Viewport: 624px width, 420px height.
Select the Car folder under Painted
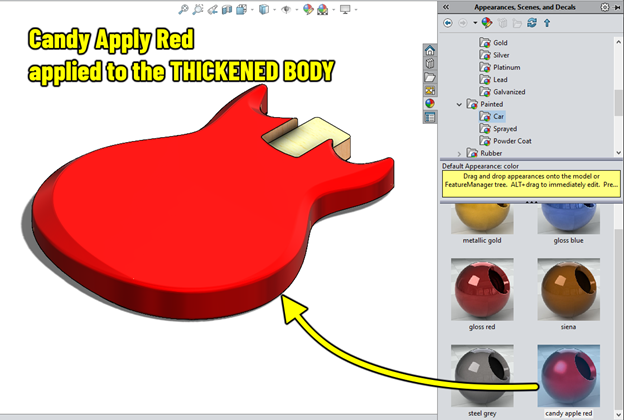(492, 116)
